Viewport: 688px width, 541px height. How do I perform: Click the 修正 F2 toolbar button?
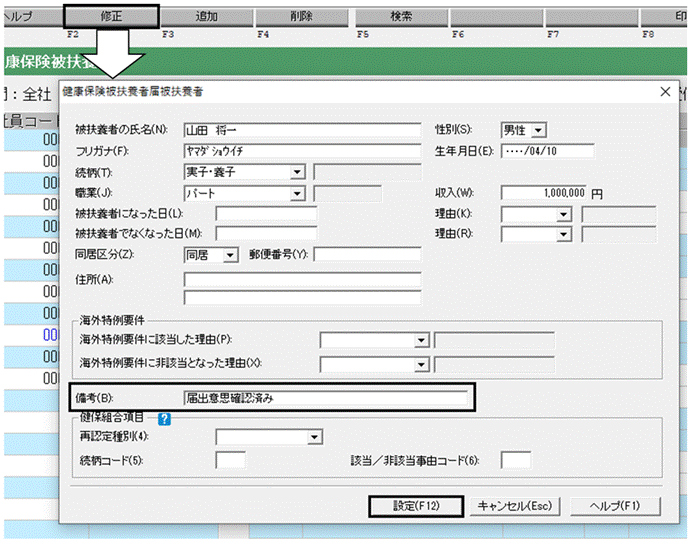point(111,17)
